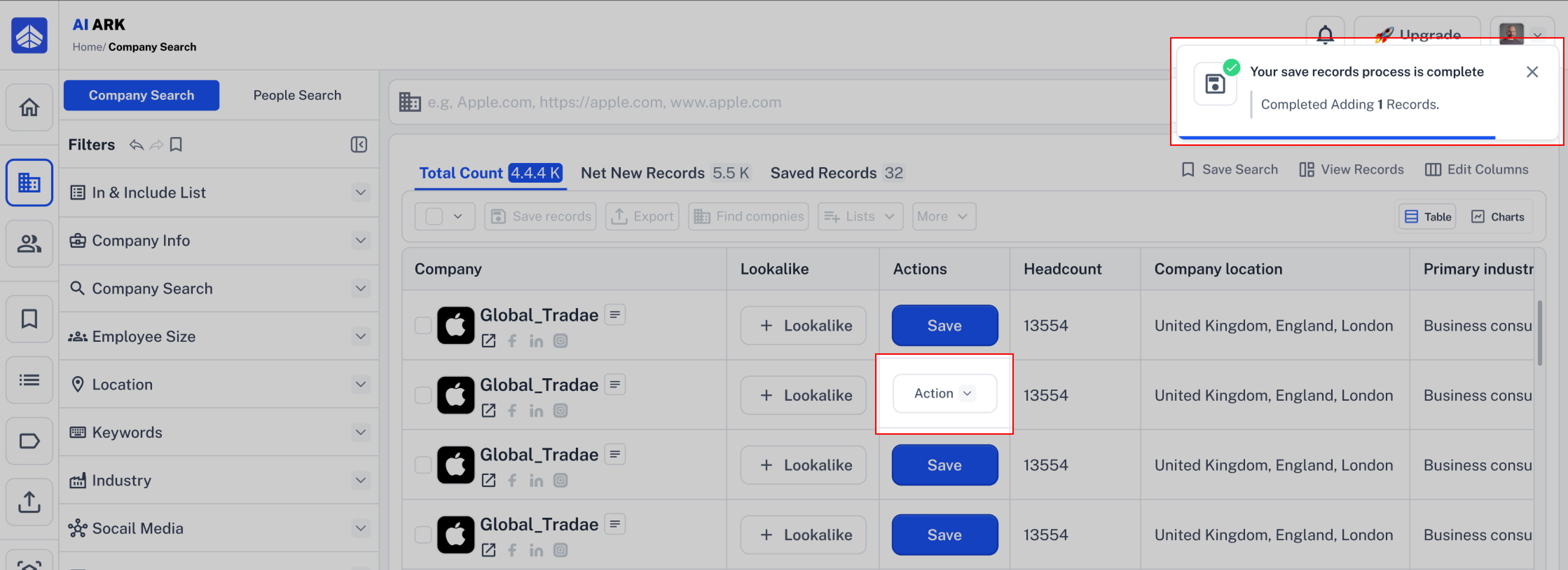Click the Upgrade button
This screenshot has height=570, width=1568.
click(x=1417, y=35)
